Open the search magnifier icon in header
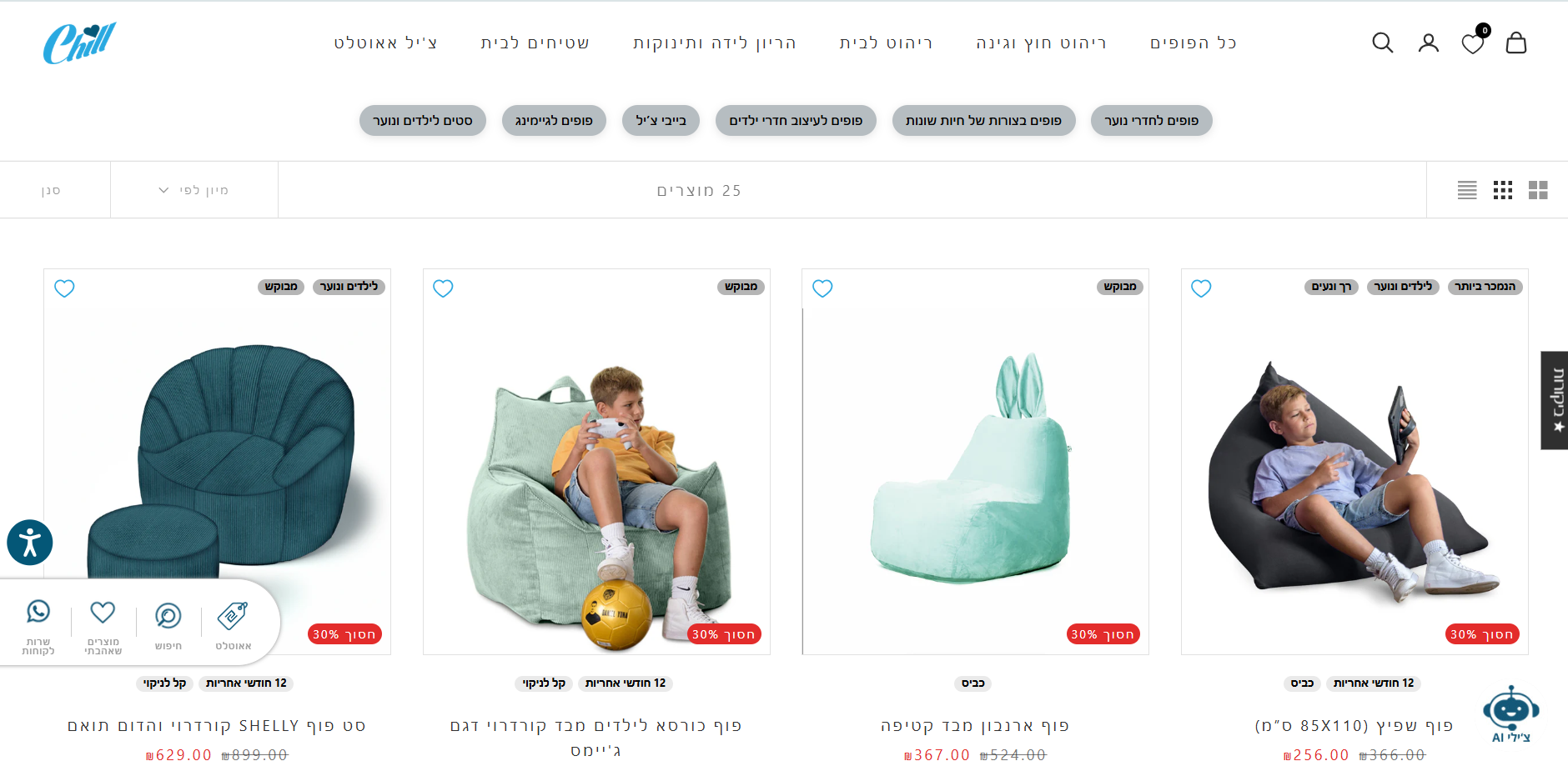Viewport: 1568px width, 761px height. pos(1383,43)
